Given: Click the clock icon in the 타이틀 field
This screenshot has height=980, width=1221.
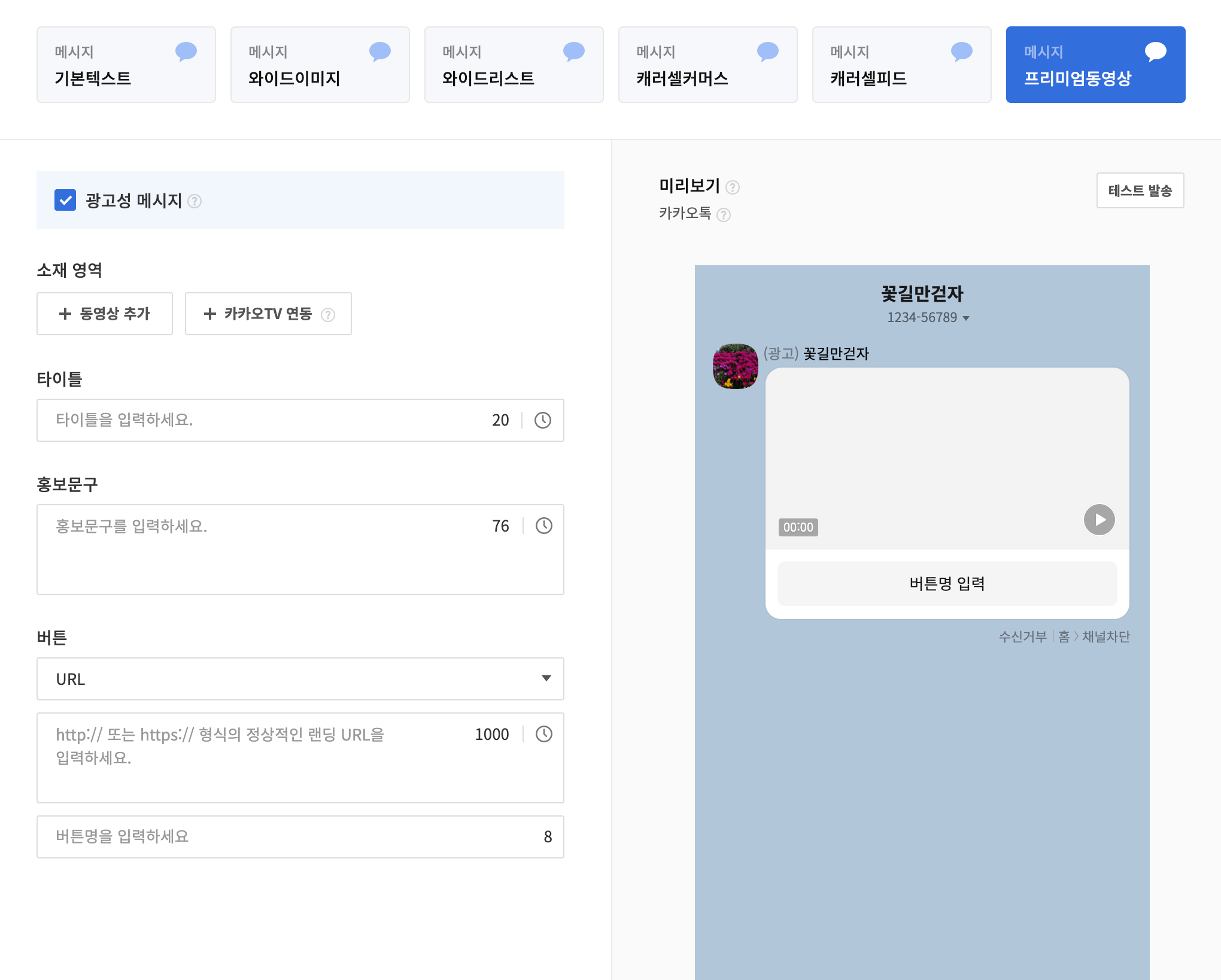Looking at the screenshot, I should click(x=542, y=420).
